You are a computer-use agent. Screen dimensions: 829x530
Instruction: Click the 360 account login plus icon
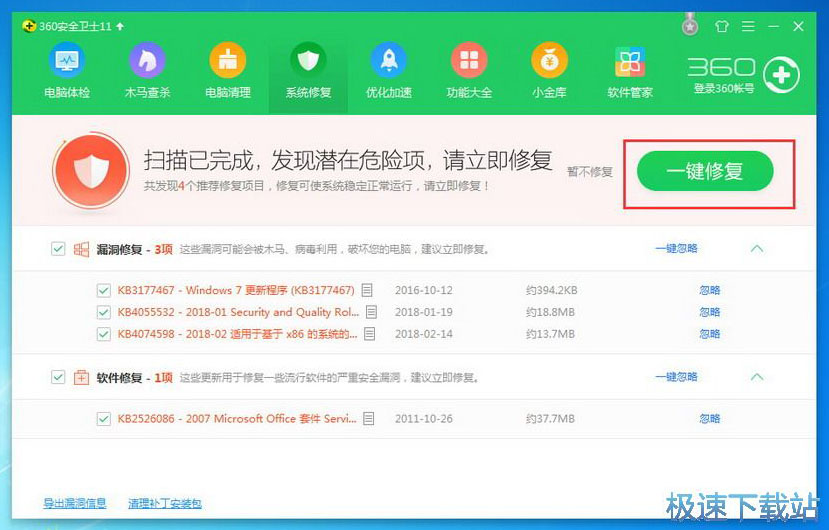pos(781,75)
